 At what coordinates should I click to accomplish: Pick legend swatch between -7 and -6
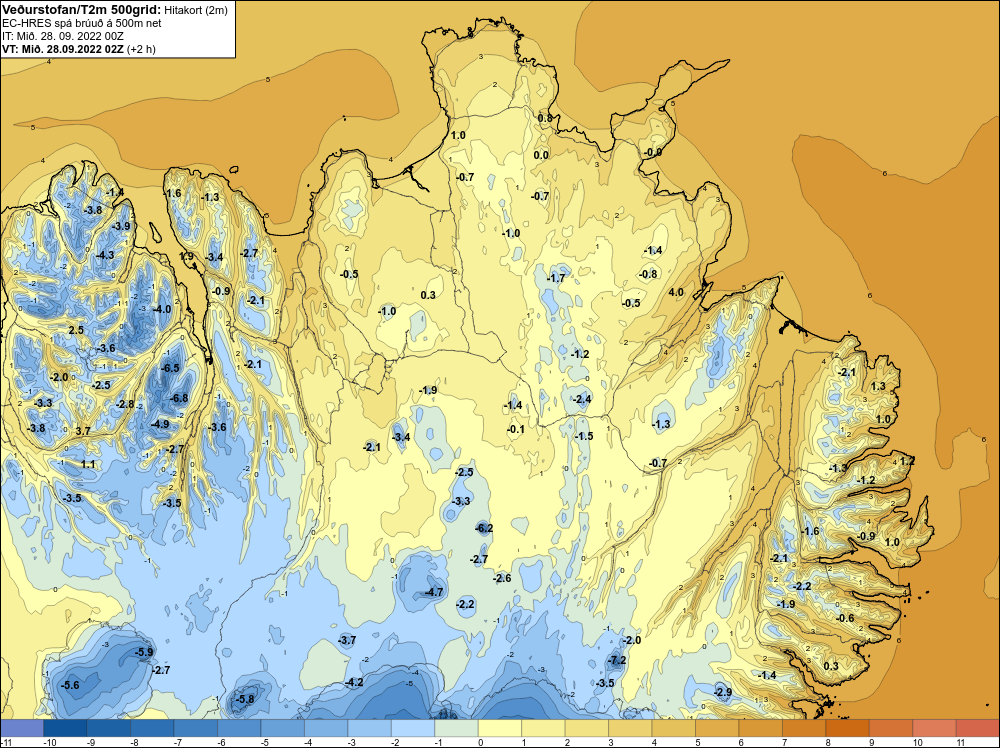pyautogui.click(x=195, y=728)
